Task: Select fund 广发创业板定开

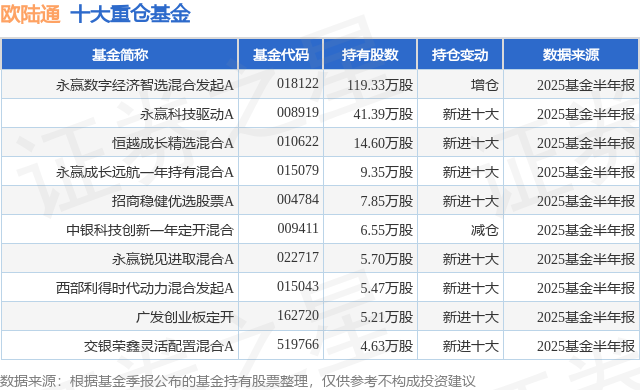Action: [185, 317]
